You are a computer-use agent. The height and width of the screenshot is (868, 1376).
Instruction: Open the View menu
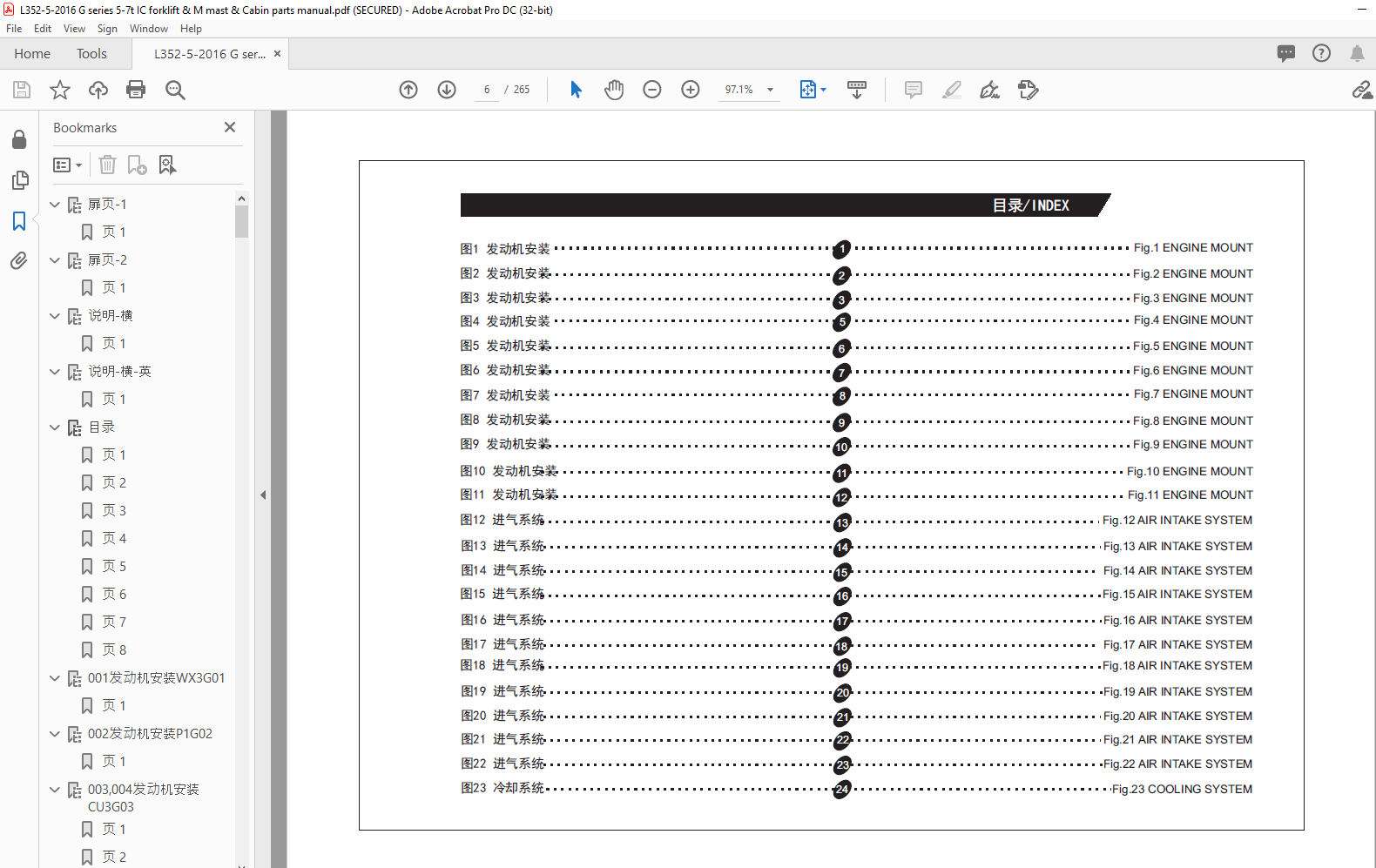click(74, 29)
